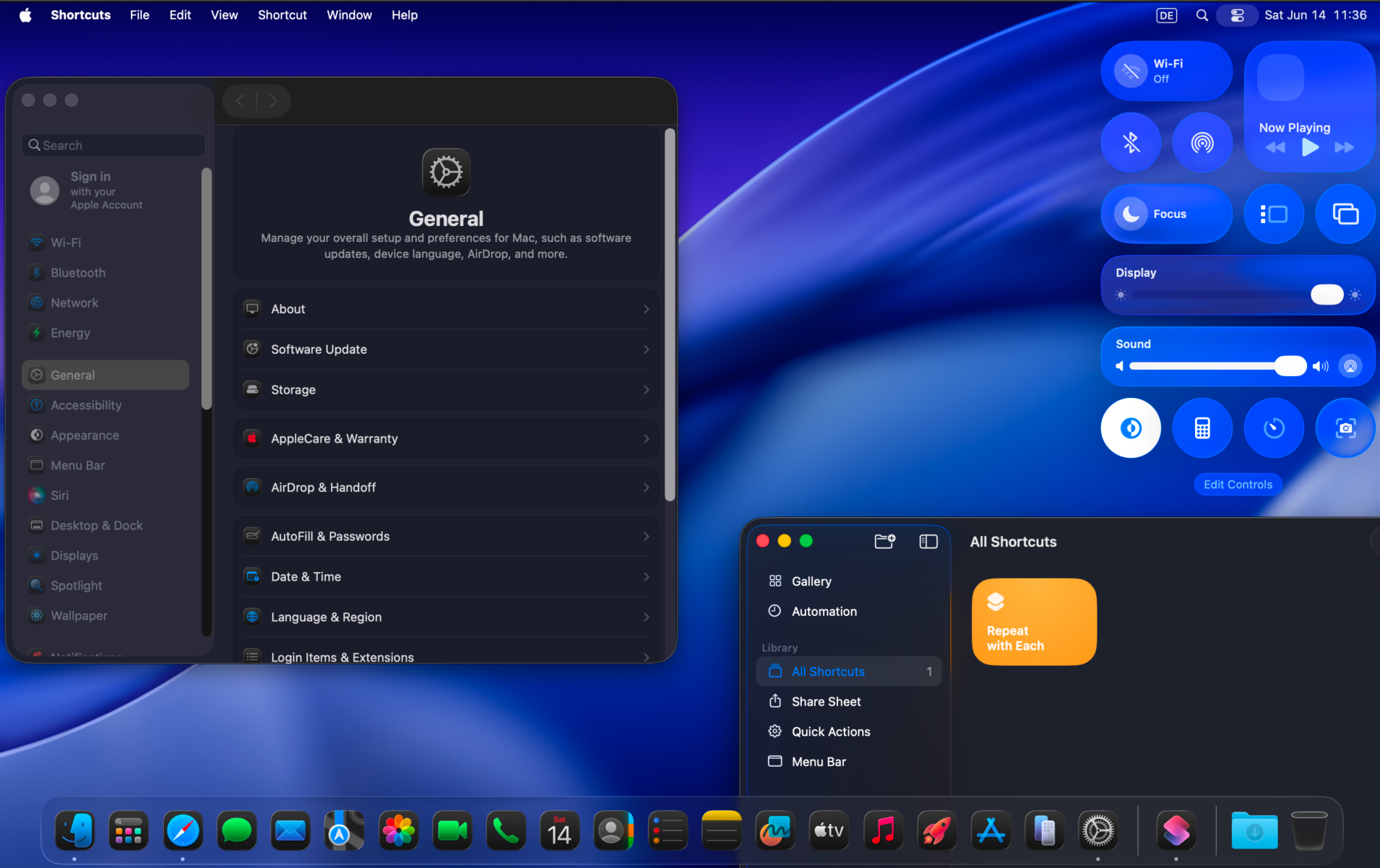The height and width of the screenshot is (868, 1380).
Task: Open Safari from the Dock
Action: (183, 832)
